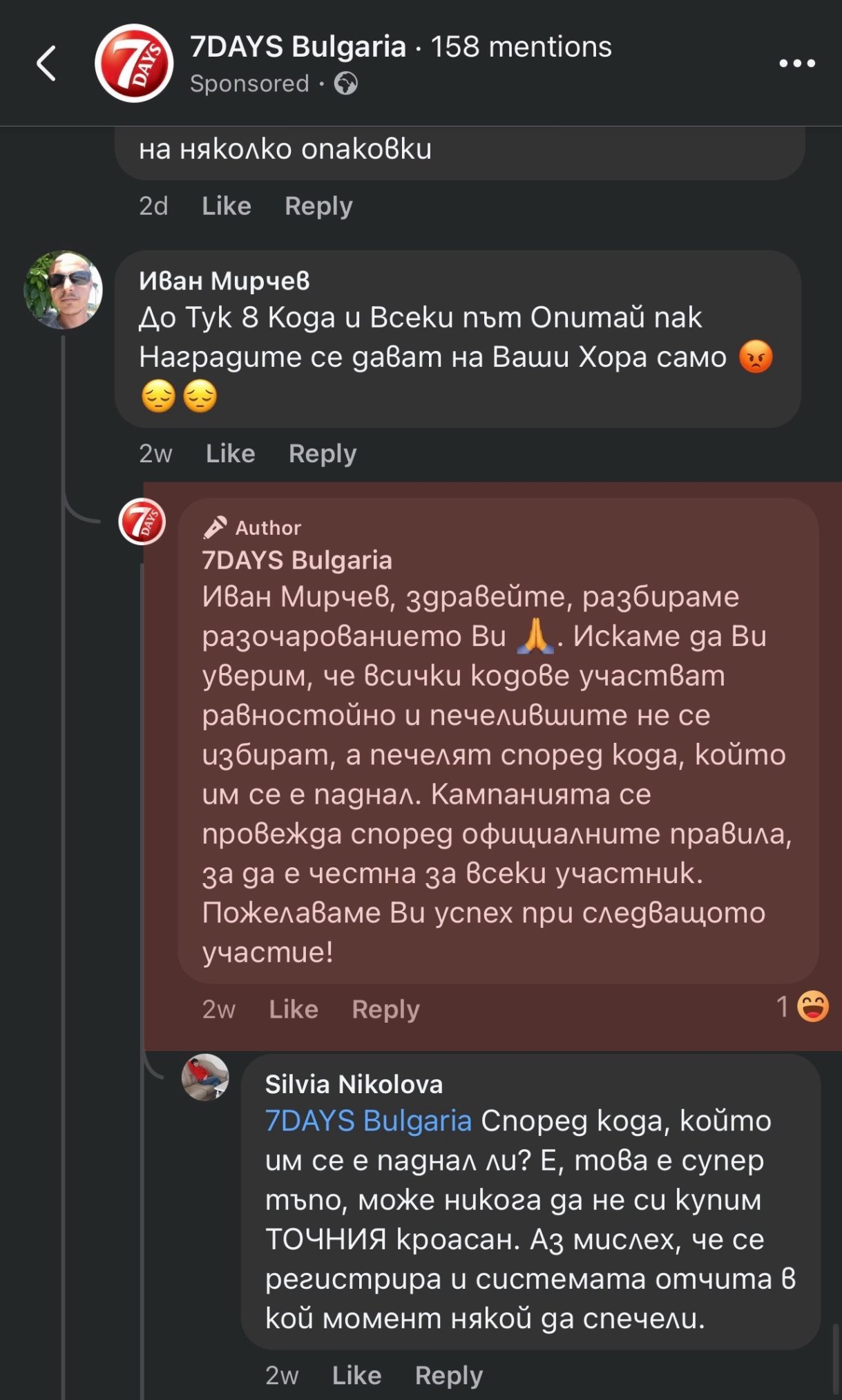Like the 7DAYS Bulgaria author reply
Image resolution: width=842 pixels, height=1400 pixels.
[294, 1010]
